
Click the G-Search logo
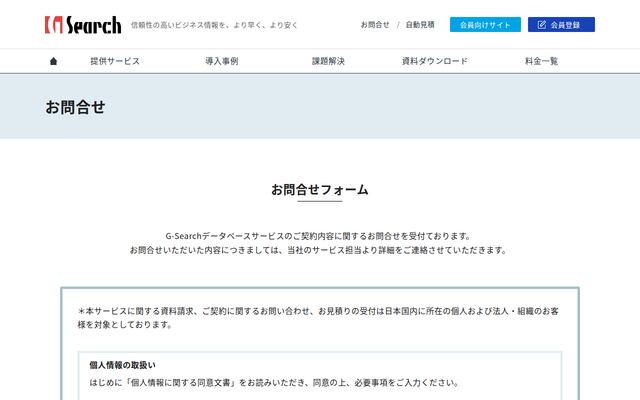[x=83, y=25]
